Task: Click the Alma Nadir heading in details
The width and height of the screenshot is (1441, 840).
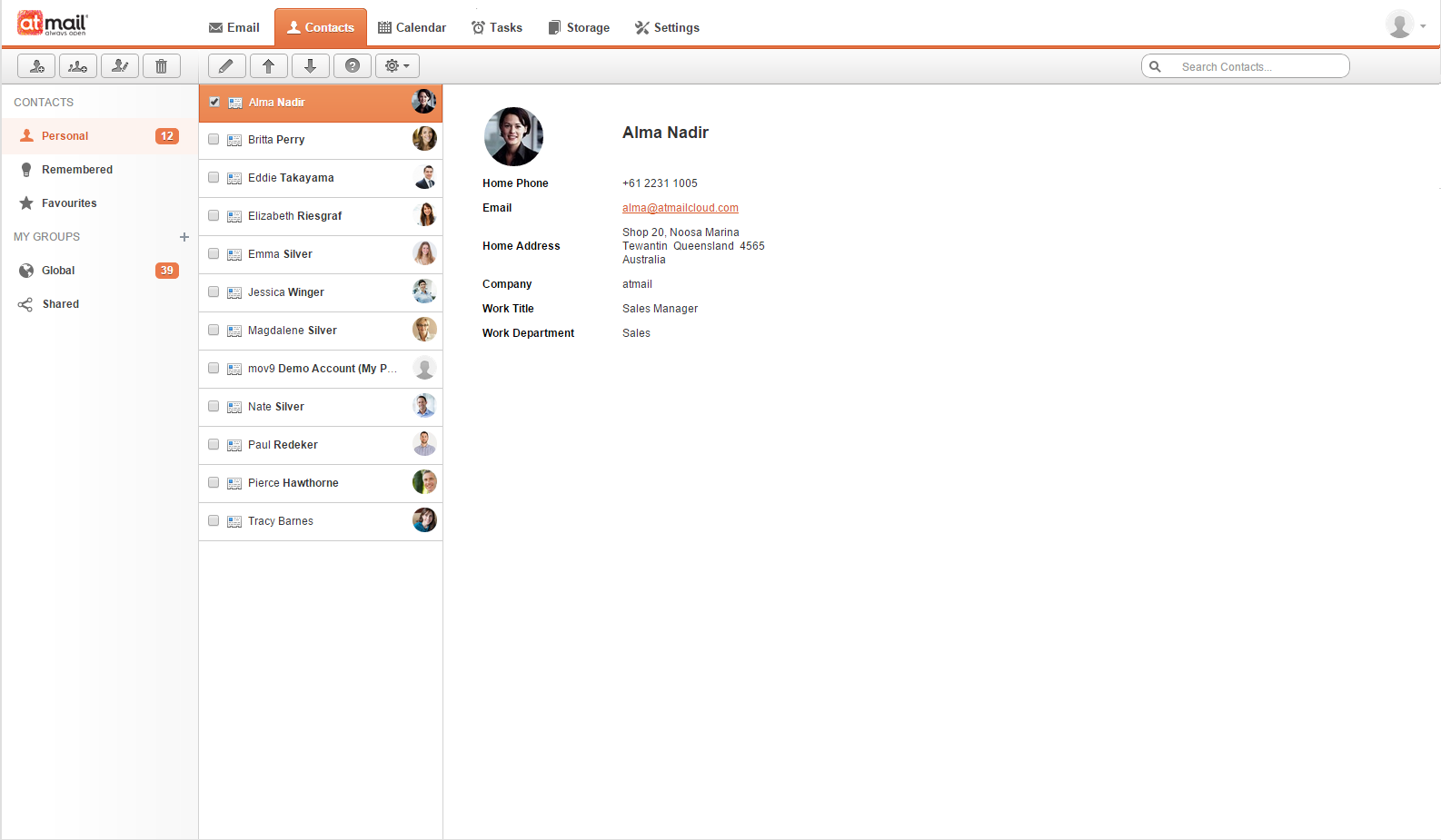Action: coord(665,133)
